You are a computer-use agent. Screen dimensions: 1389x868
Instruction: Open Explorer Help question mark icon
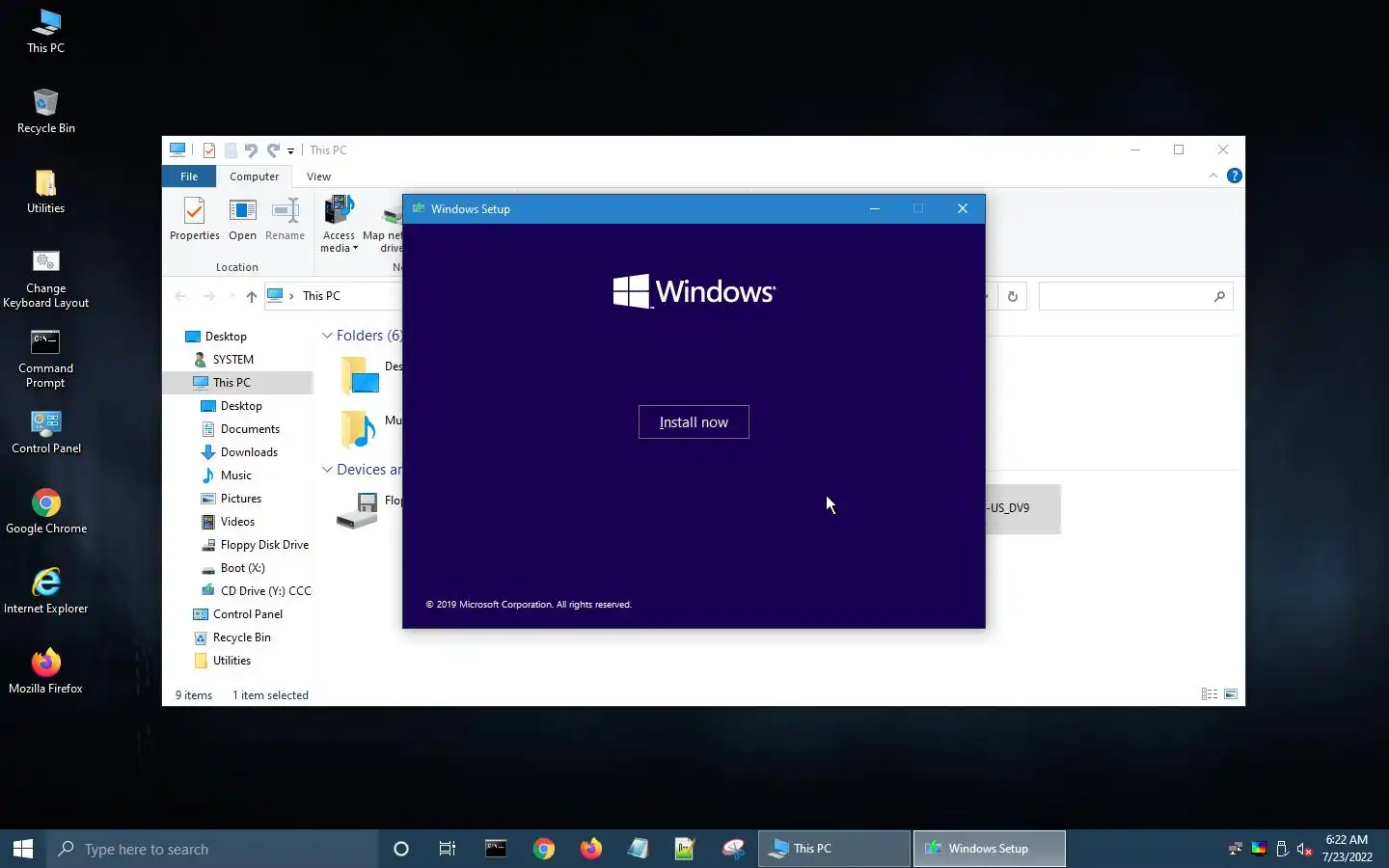(1234, 176)
